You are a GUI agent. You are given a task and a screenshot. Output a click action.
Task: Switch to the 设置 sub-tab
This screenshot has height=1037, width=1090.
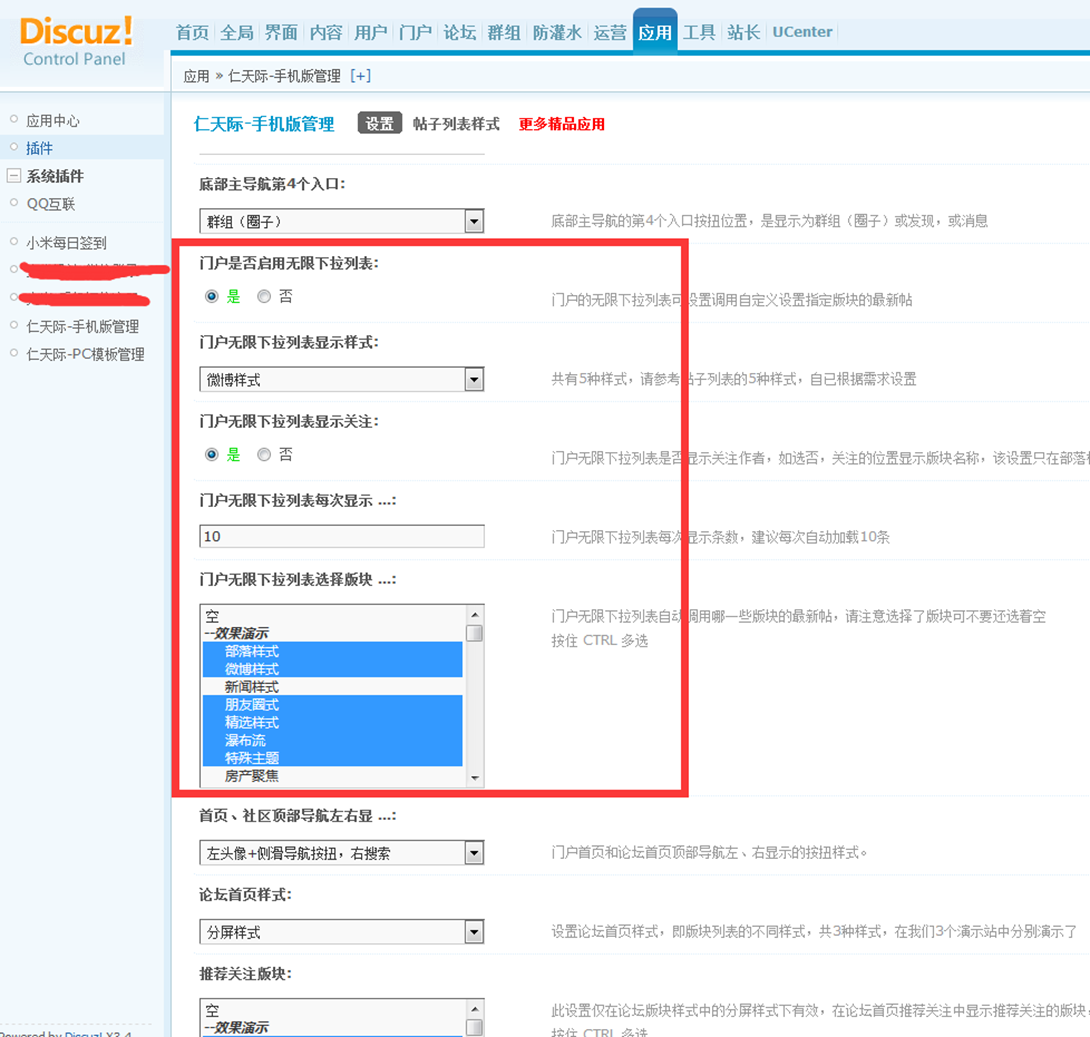point(380,124)
